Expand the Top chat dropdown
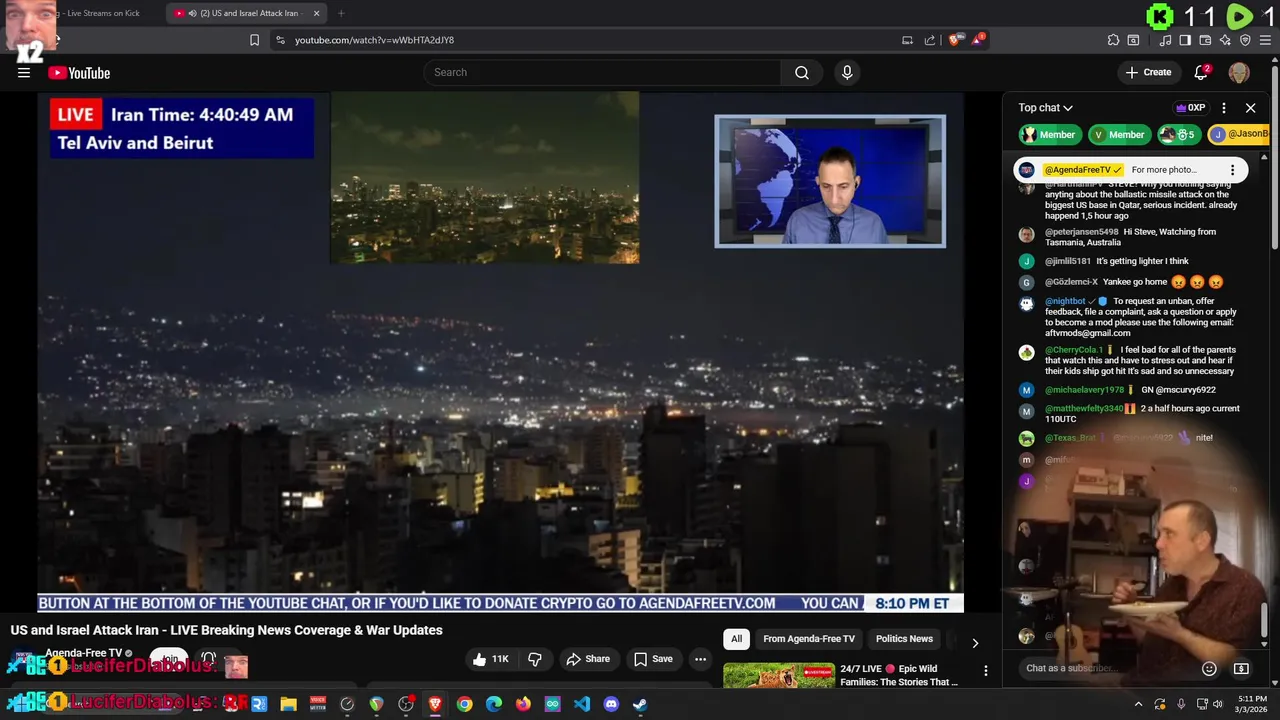1280x720 pixels. [x=1045, y=108]
